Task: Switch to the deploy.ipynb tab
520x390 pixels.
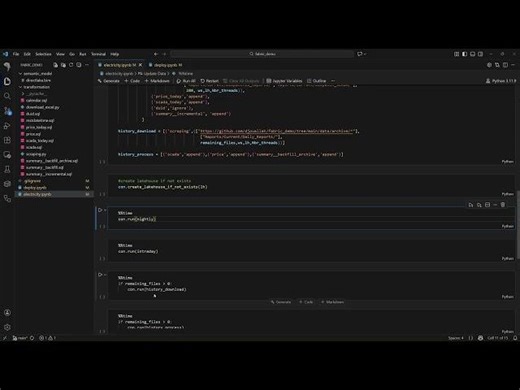Action: click(166, 65)
